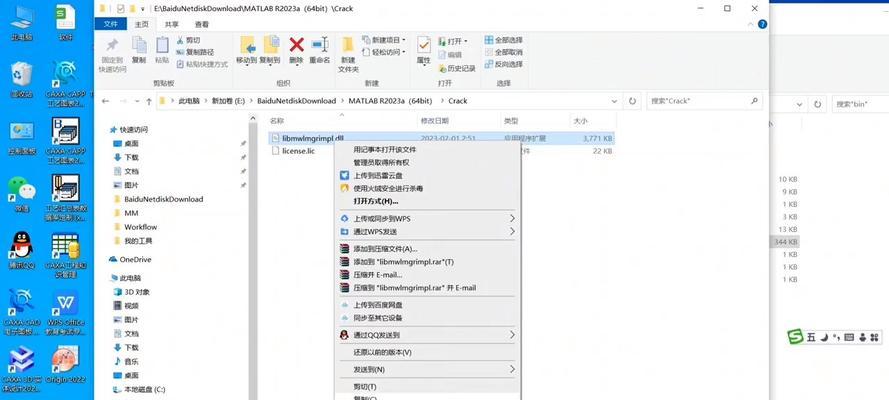Open Help with the blue question icon
This screenshot has height=400, width=889.
coord(763,24)
